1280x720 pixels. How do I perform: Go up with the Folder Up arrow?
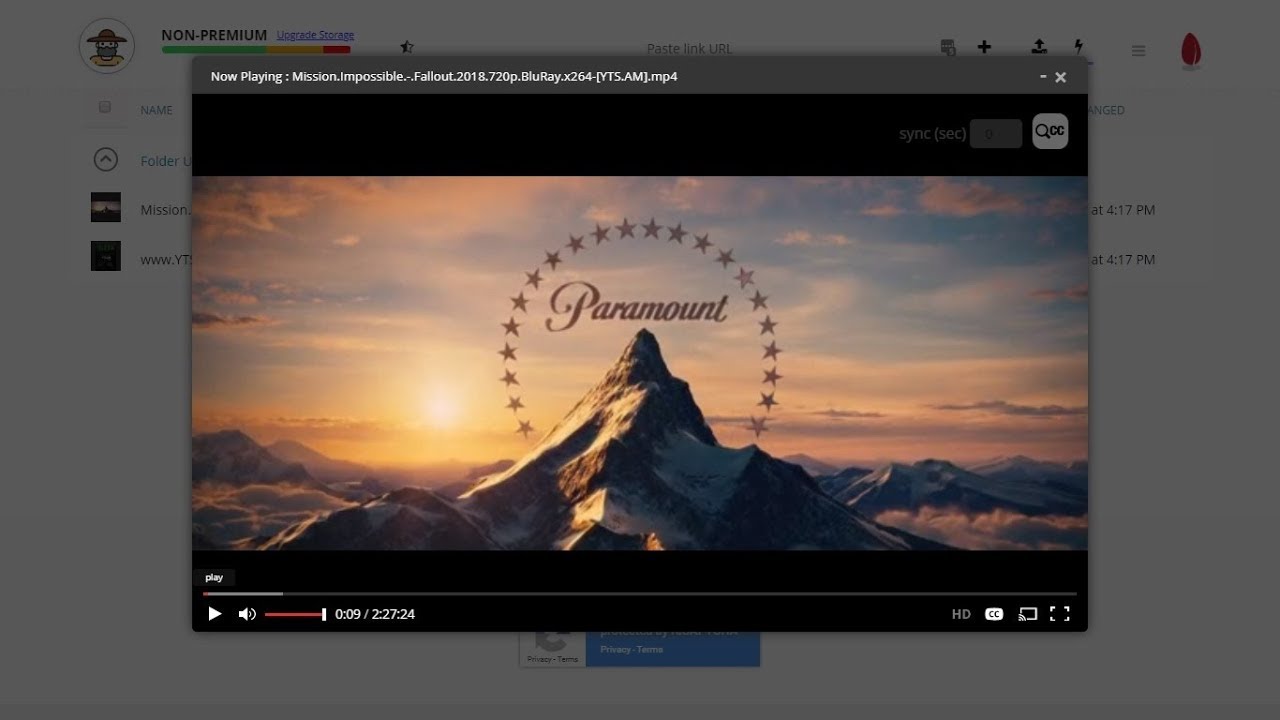click(x=106, y=159)
